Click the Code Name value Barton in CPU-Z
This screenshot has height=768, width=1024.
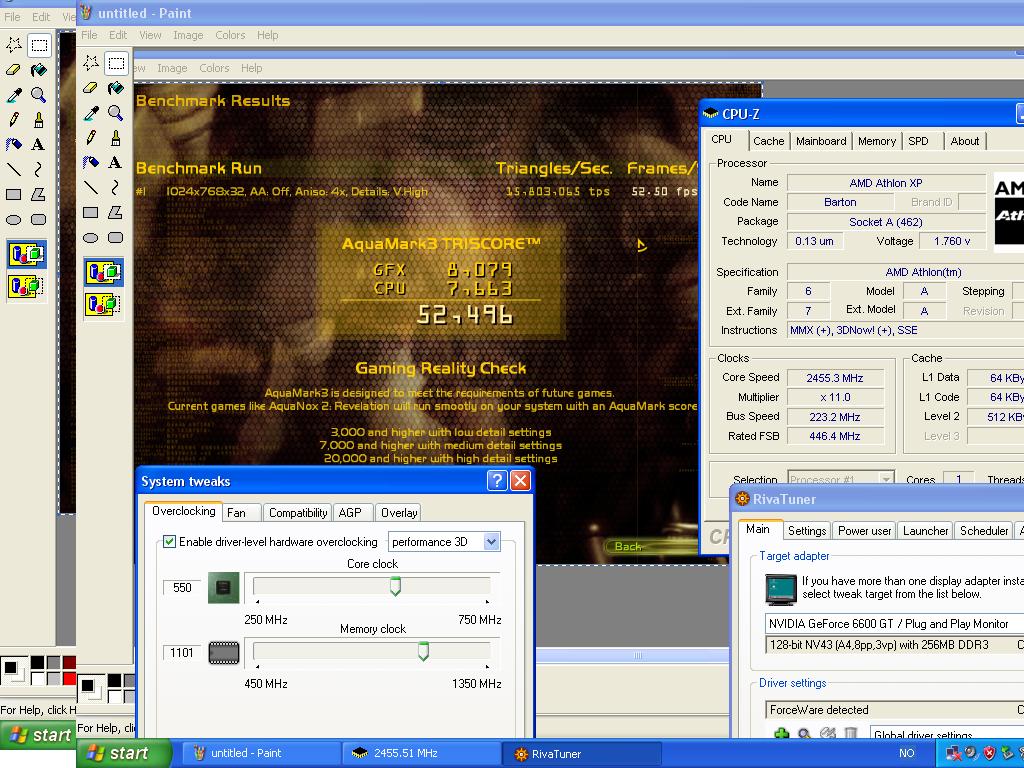[840, 202]
